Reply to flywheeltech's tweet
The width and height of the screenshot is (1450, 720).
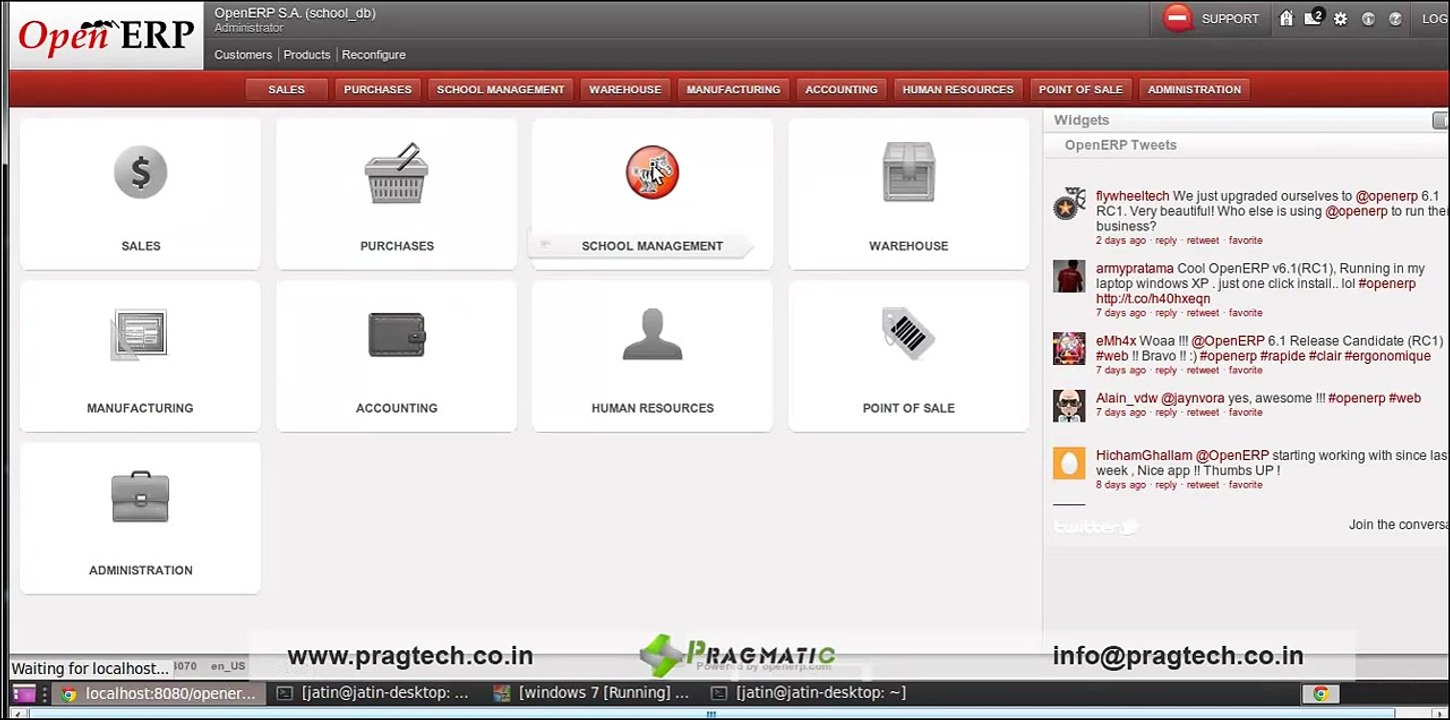coord(1166,241)
